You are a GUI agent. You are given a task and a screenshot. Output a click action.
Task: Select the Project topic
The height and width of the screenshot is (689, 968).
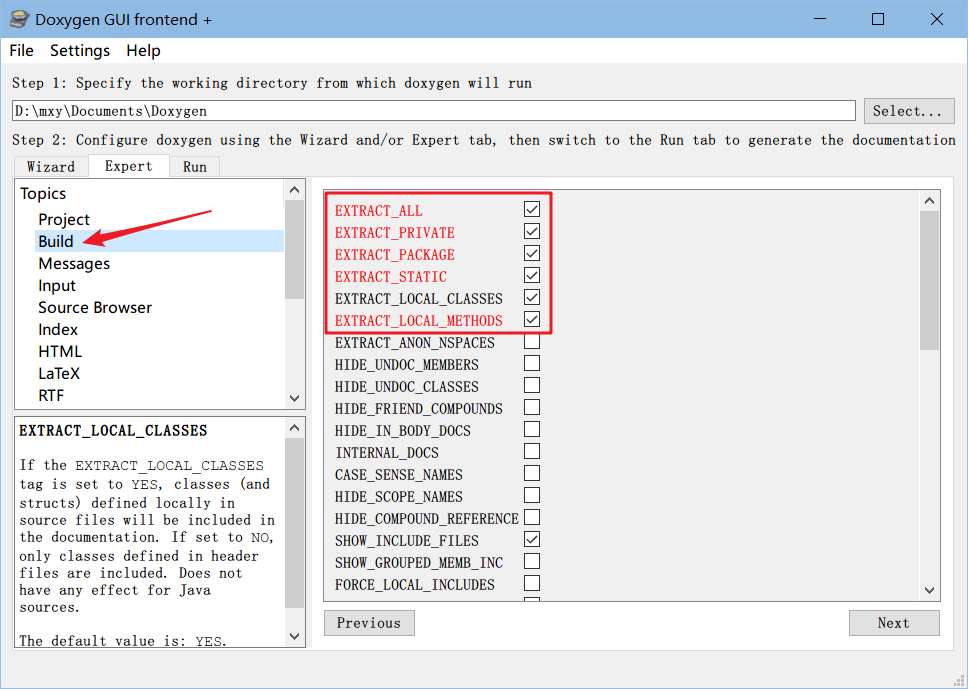point(64,219)
